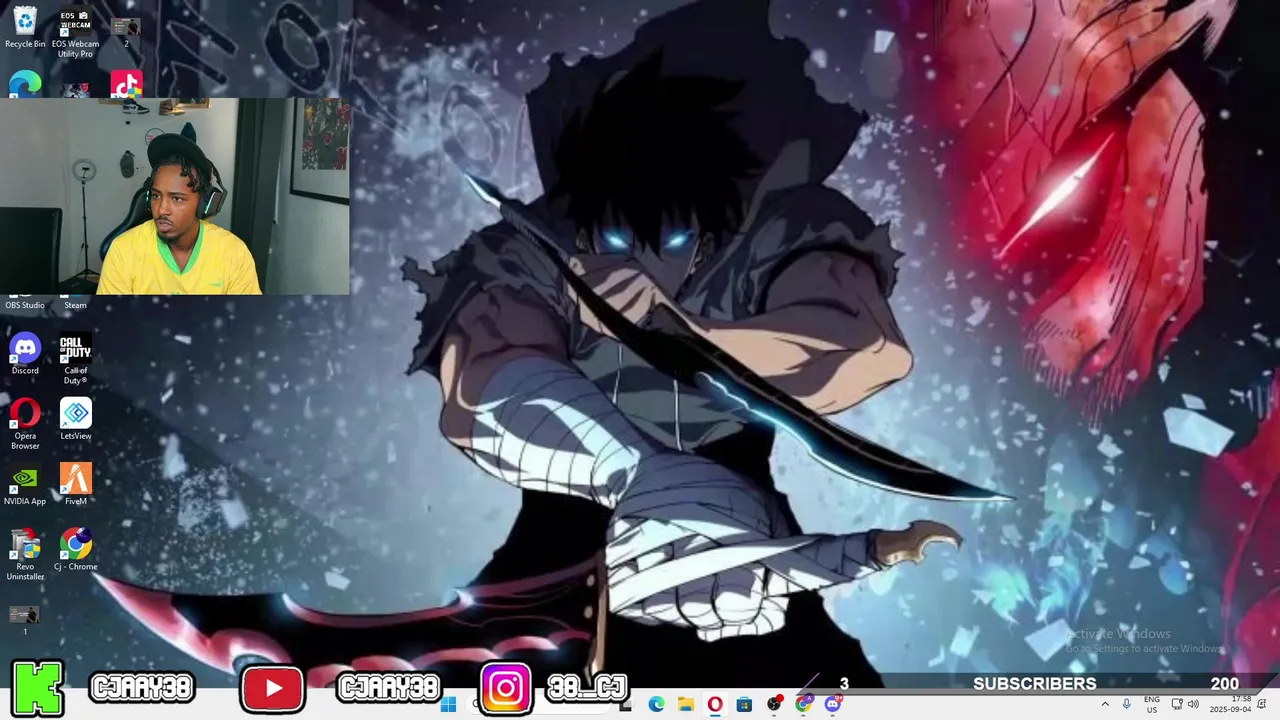This screenshot has height=720, width=1280.
Task: Select the Discord desktop icon
Action: pyautogui.click(x=25, y=354)
